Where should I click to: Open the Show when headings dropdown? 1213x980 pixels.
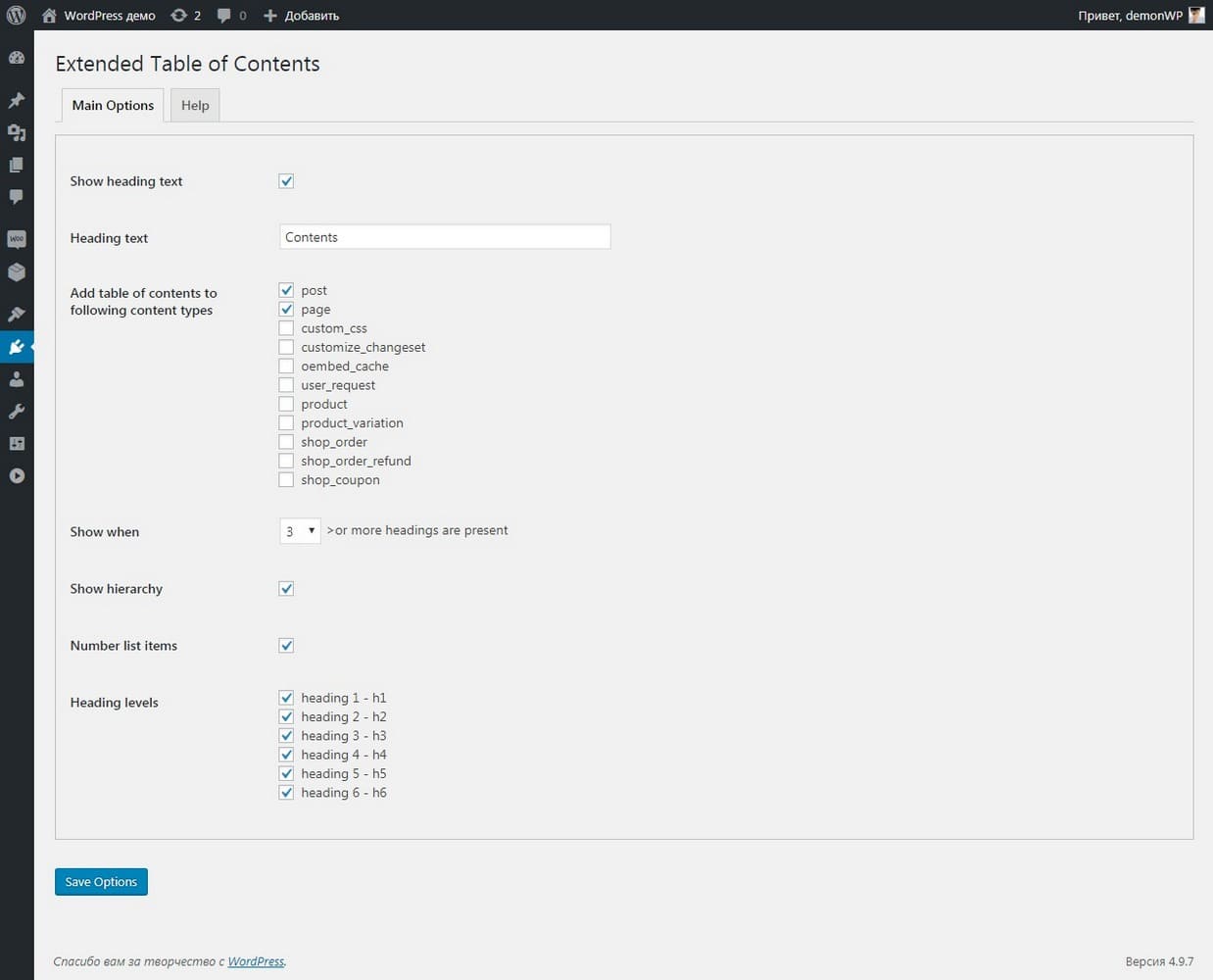(x=300, y=531)
